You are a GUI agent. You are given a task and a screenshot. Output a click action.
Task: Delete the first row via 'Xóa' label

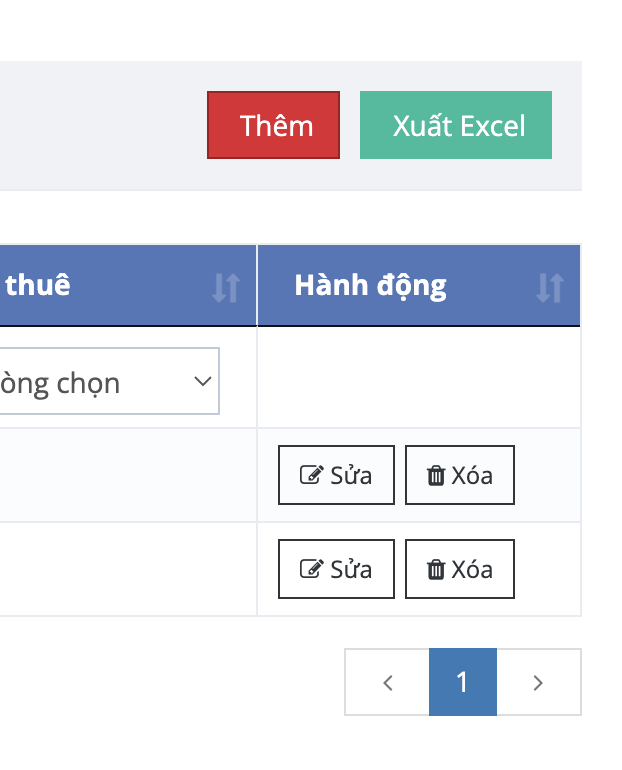click(472, 475)
